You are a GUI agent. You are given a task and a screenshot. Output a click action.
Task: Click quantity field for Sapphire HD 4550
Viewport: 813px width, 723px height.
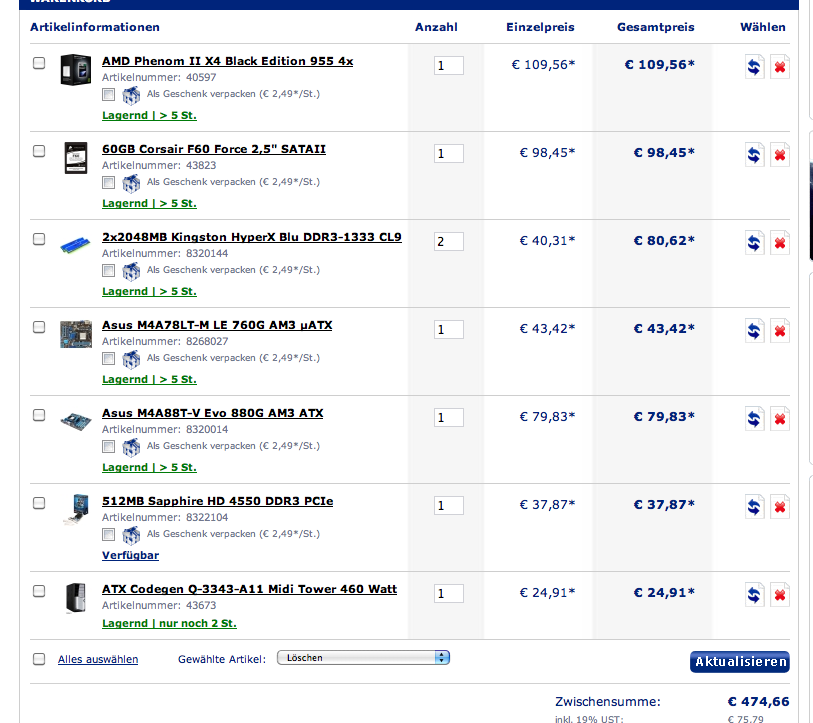coord(449,505)
